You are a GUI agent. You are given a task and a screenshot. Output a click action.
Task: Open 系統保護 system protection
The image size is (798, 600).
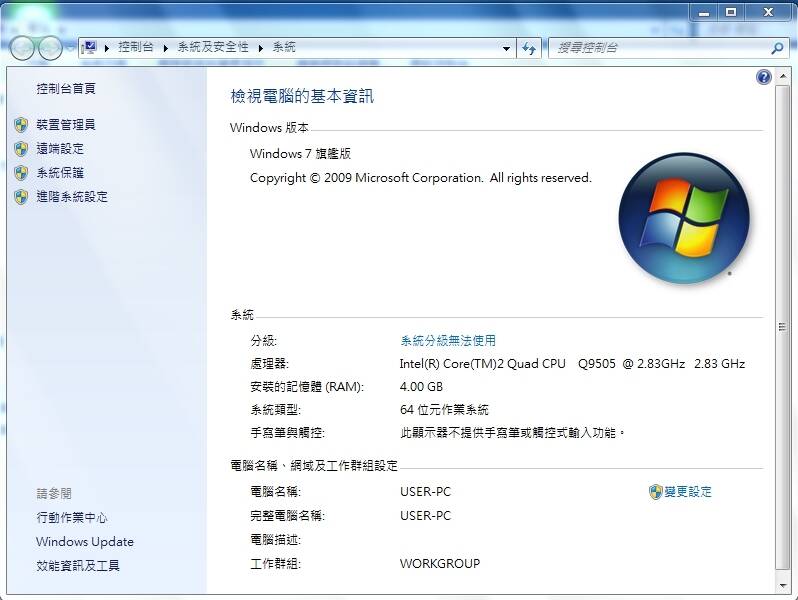pos(60,173)
